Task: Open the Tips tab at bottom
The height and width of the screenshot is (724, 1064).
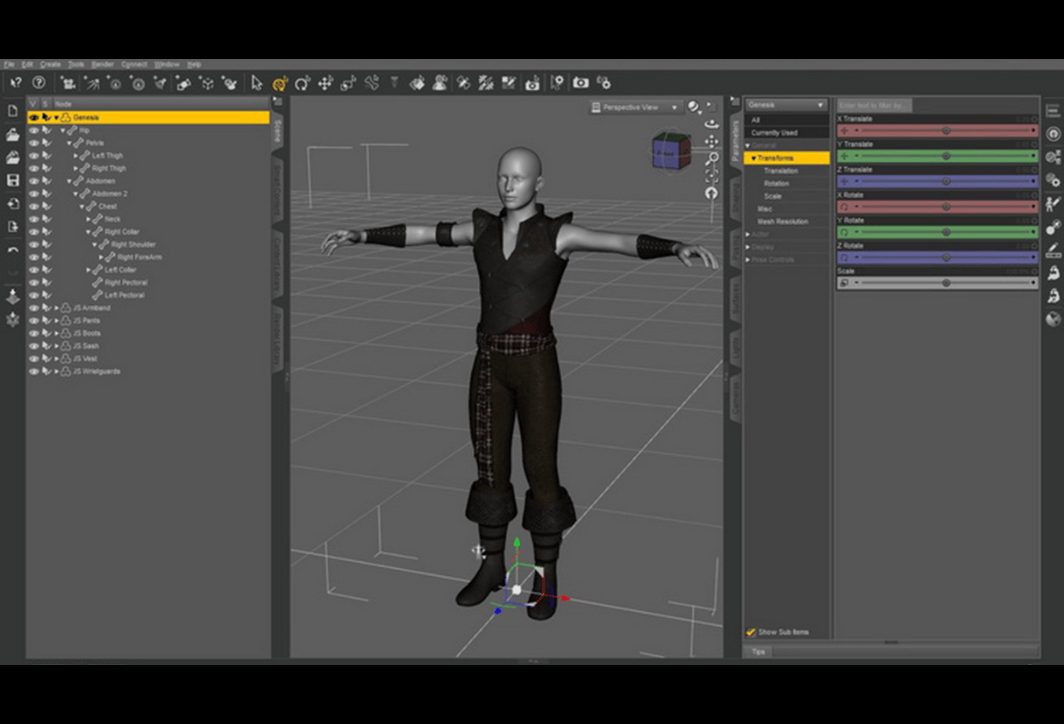Action: tap(758, 652)
